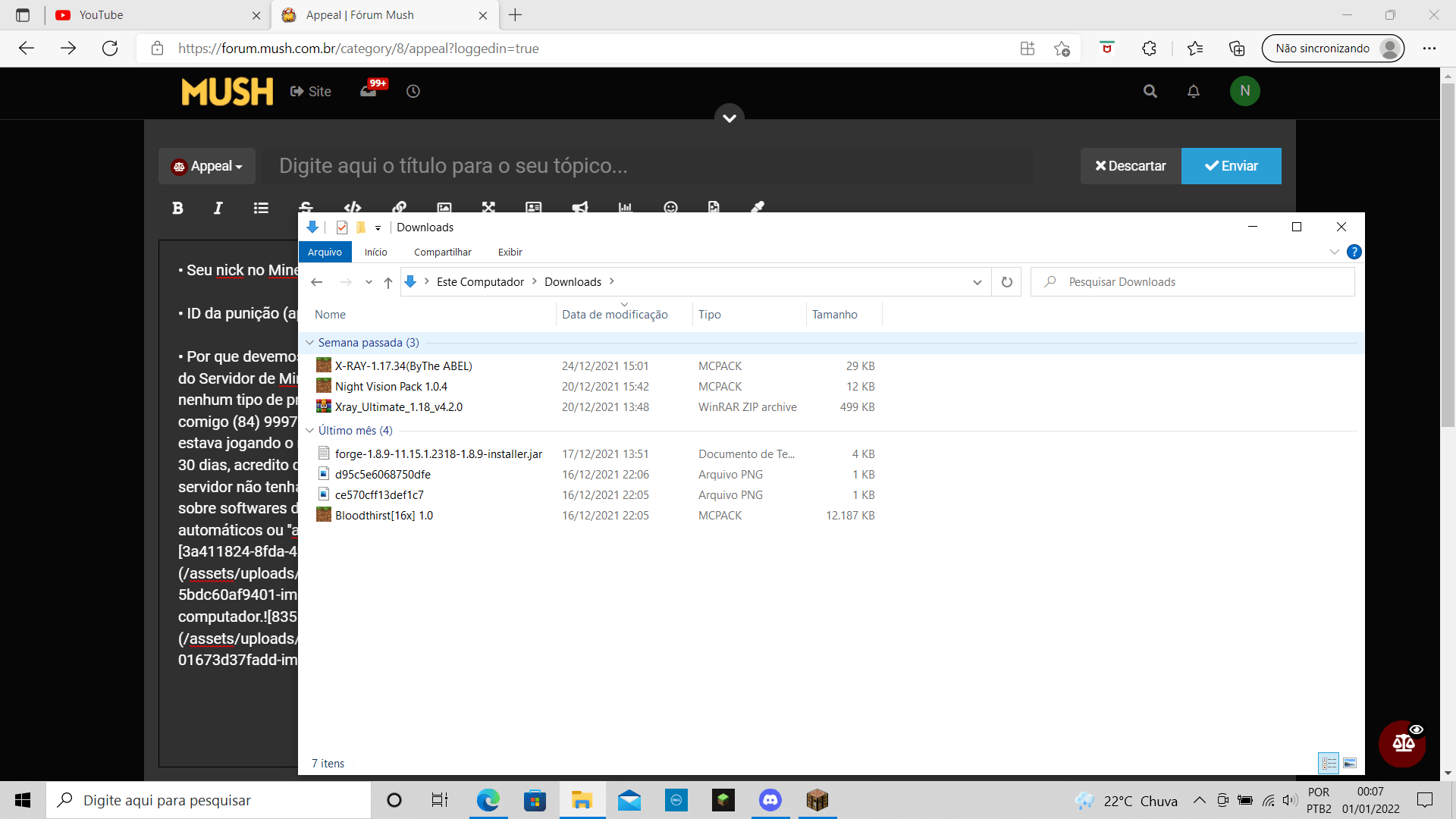1456x819 pixels.
Task: Open forum search magnifier icon
Action: click(x=1150, y=91)
